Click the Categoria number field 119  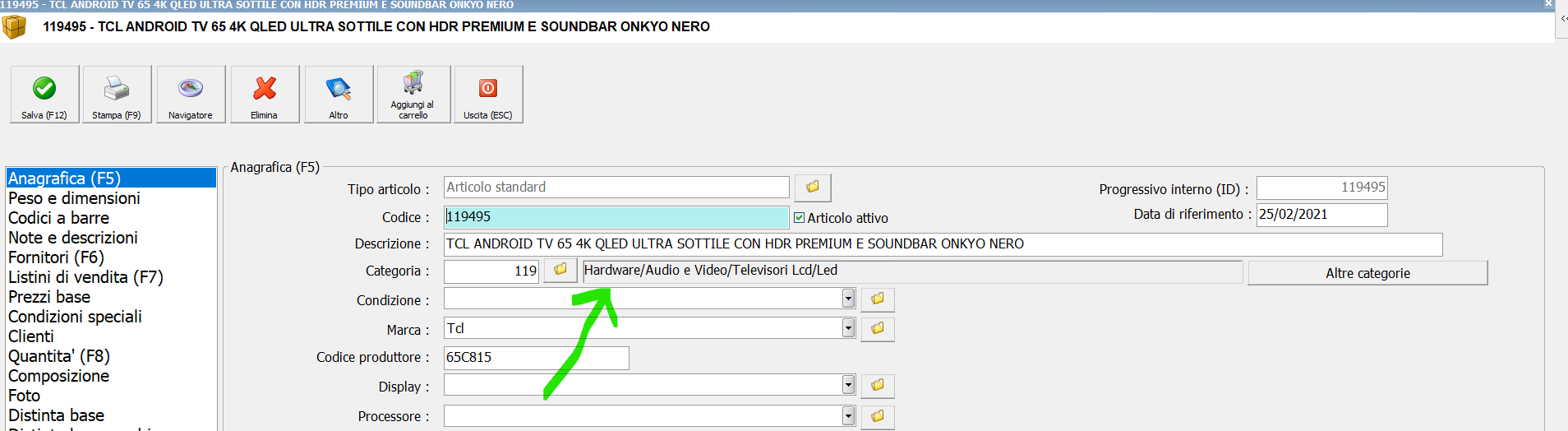(x=491, y=271)
